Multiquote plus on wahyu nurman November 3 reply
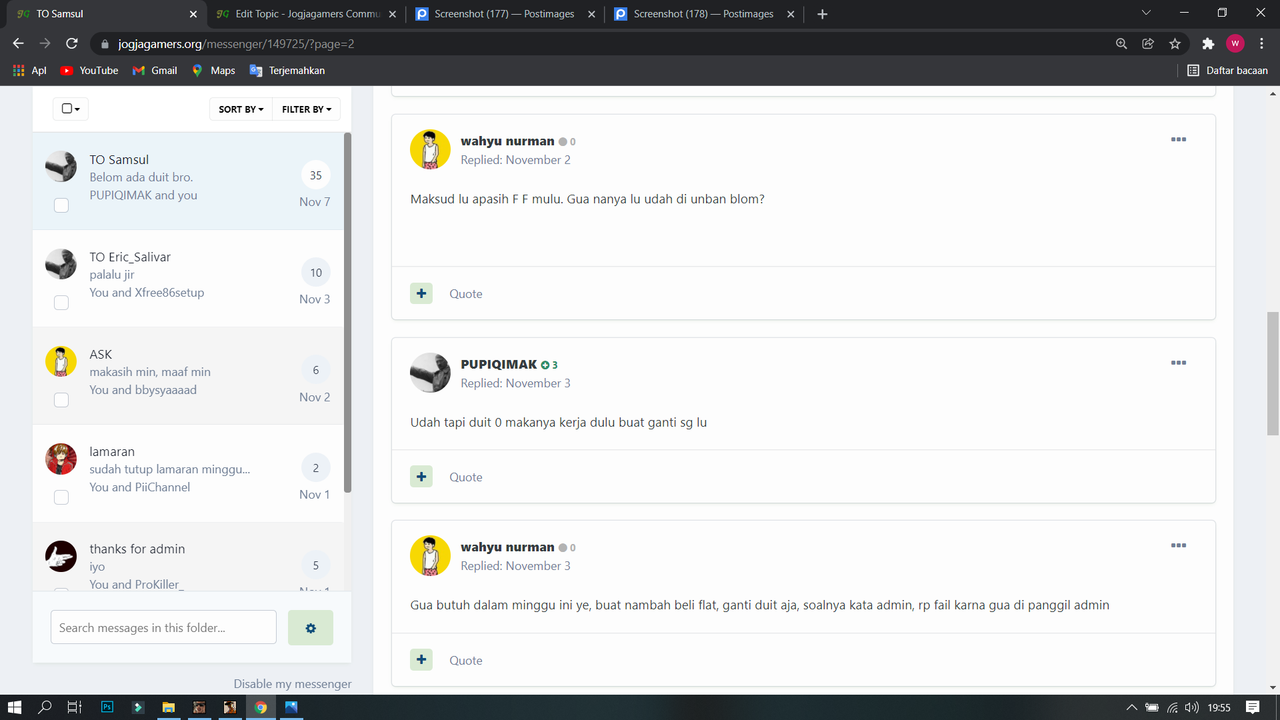1280x720 pixels. (x=421, y=660)
